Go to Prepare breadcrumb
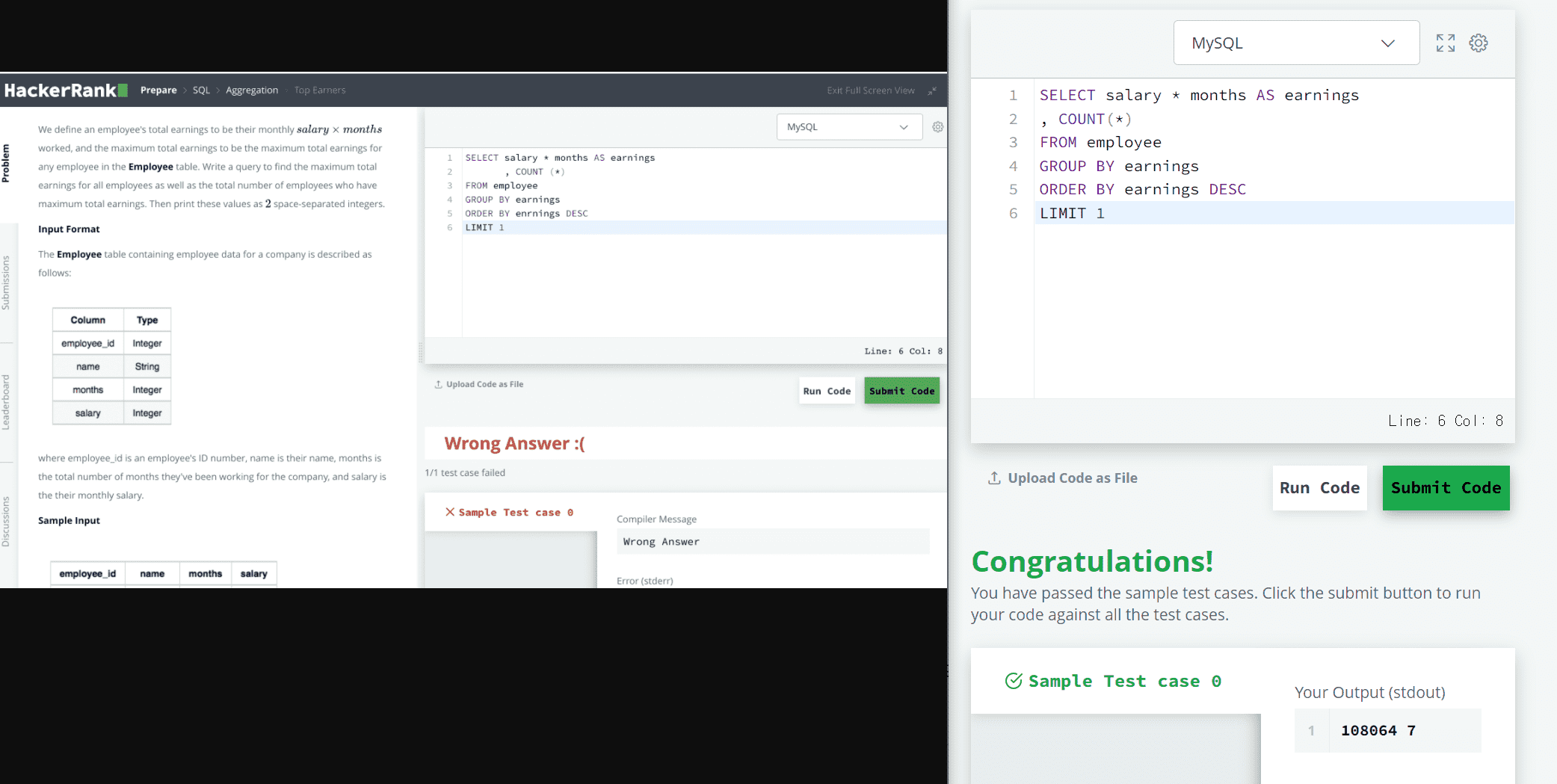1557x784 pixels. coord(158,90)
